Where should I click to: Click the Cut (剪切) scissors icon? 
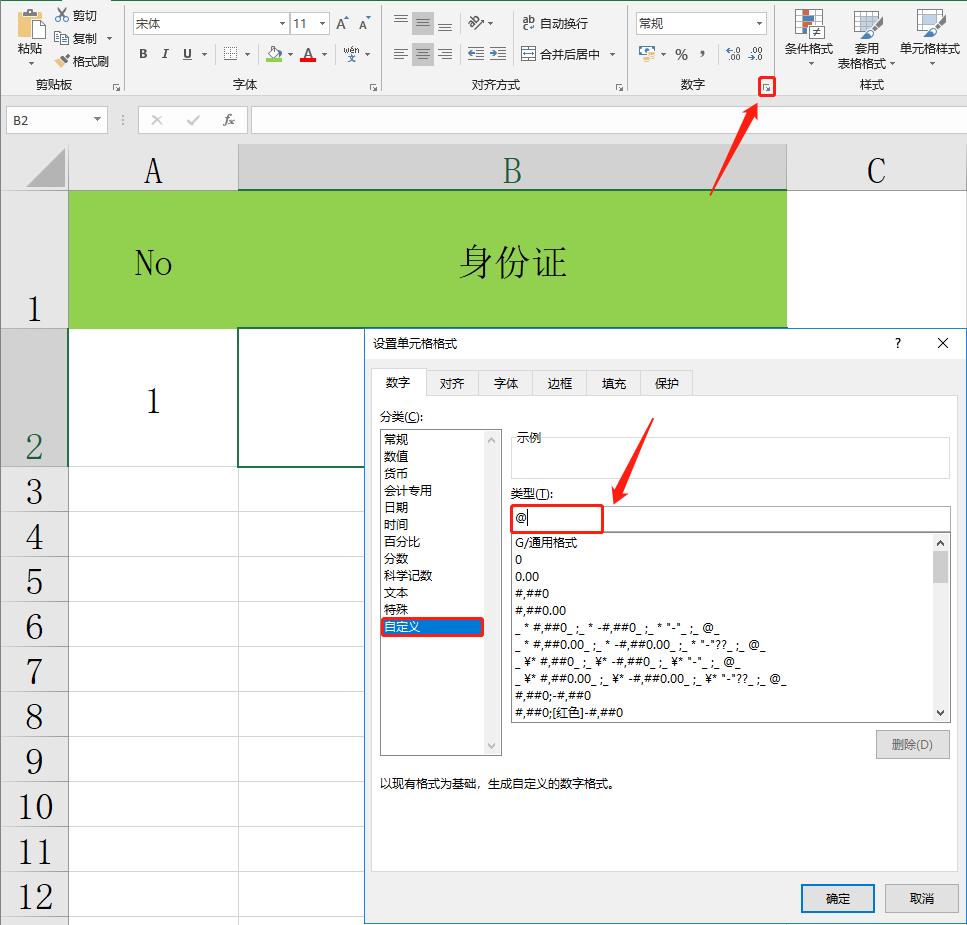click(x=63, y=15)
